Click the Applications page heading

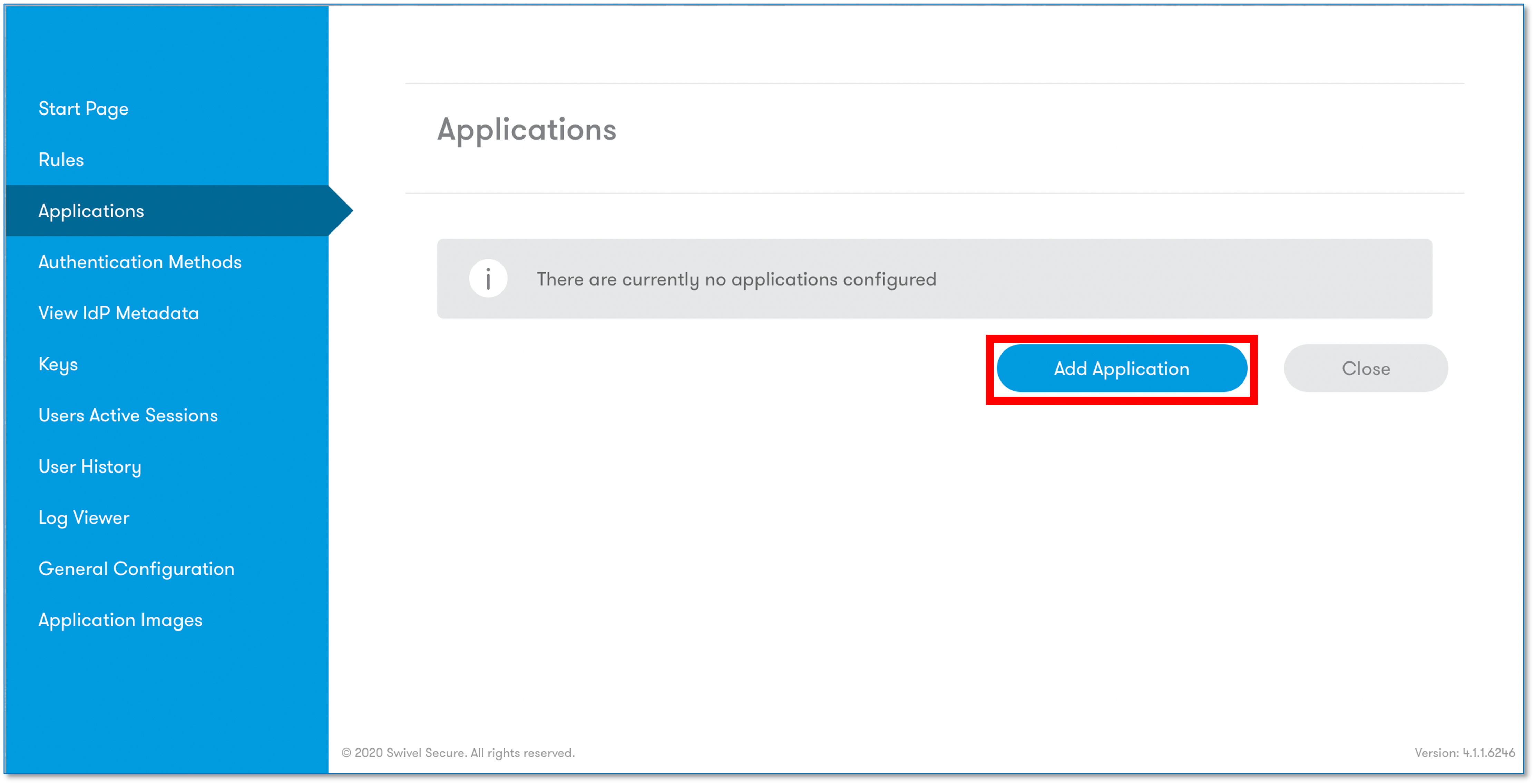[x=526, y=130]
